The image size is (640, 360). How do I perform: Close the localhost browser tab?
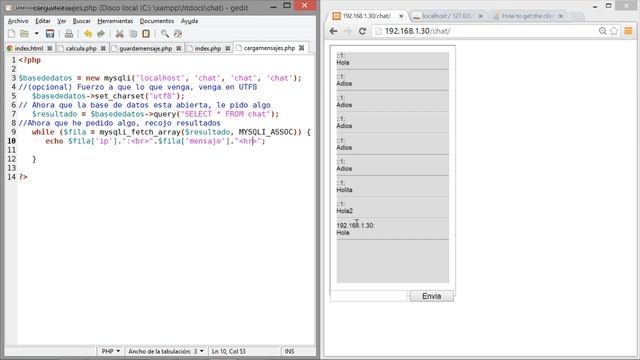click(480, 16)
